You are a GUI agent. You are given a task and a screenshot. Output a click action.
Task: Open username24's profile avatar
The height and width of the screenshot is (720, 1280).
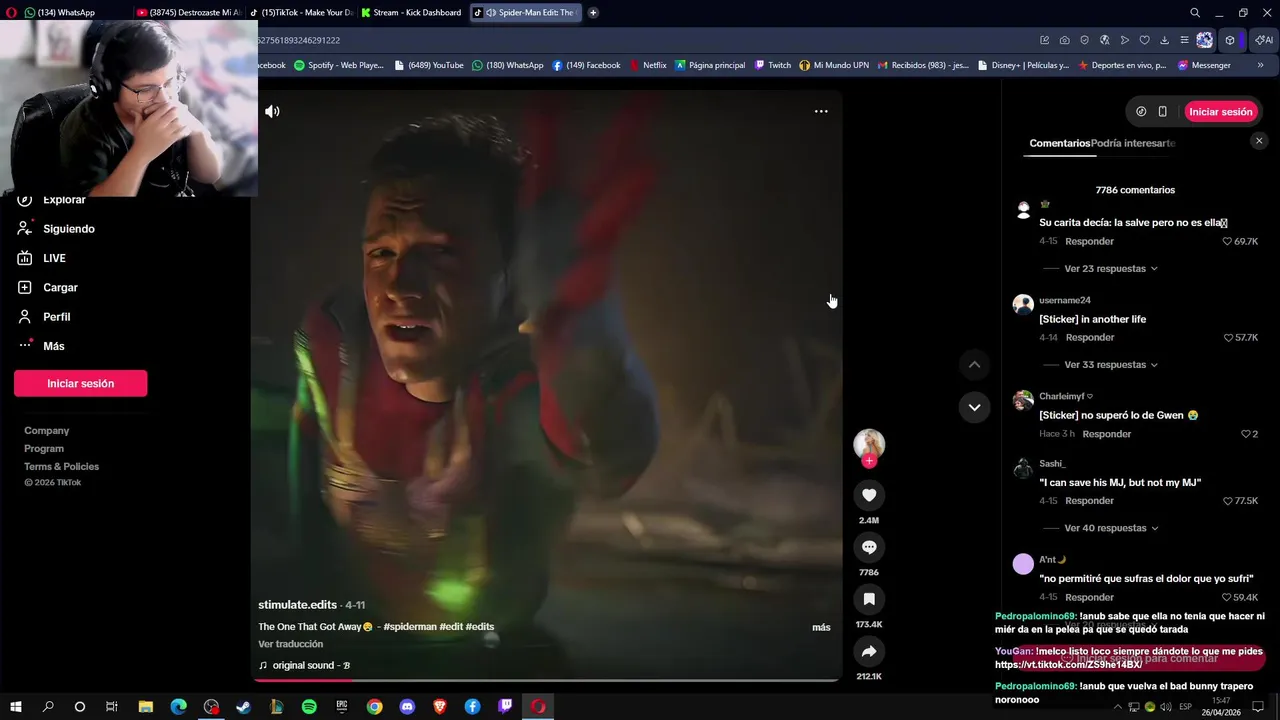pyautogui.click(x=1023, y=304)
